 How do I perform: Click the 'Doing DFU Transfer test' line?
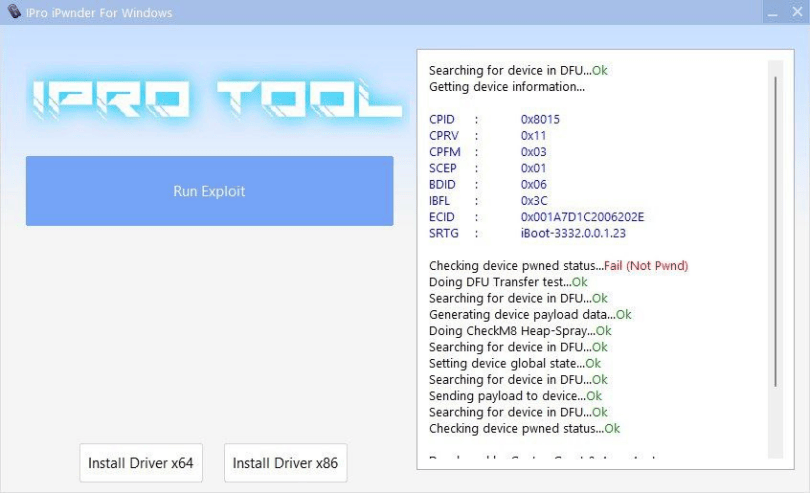pos(508,282)
